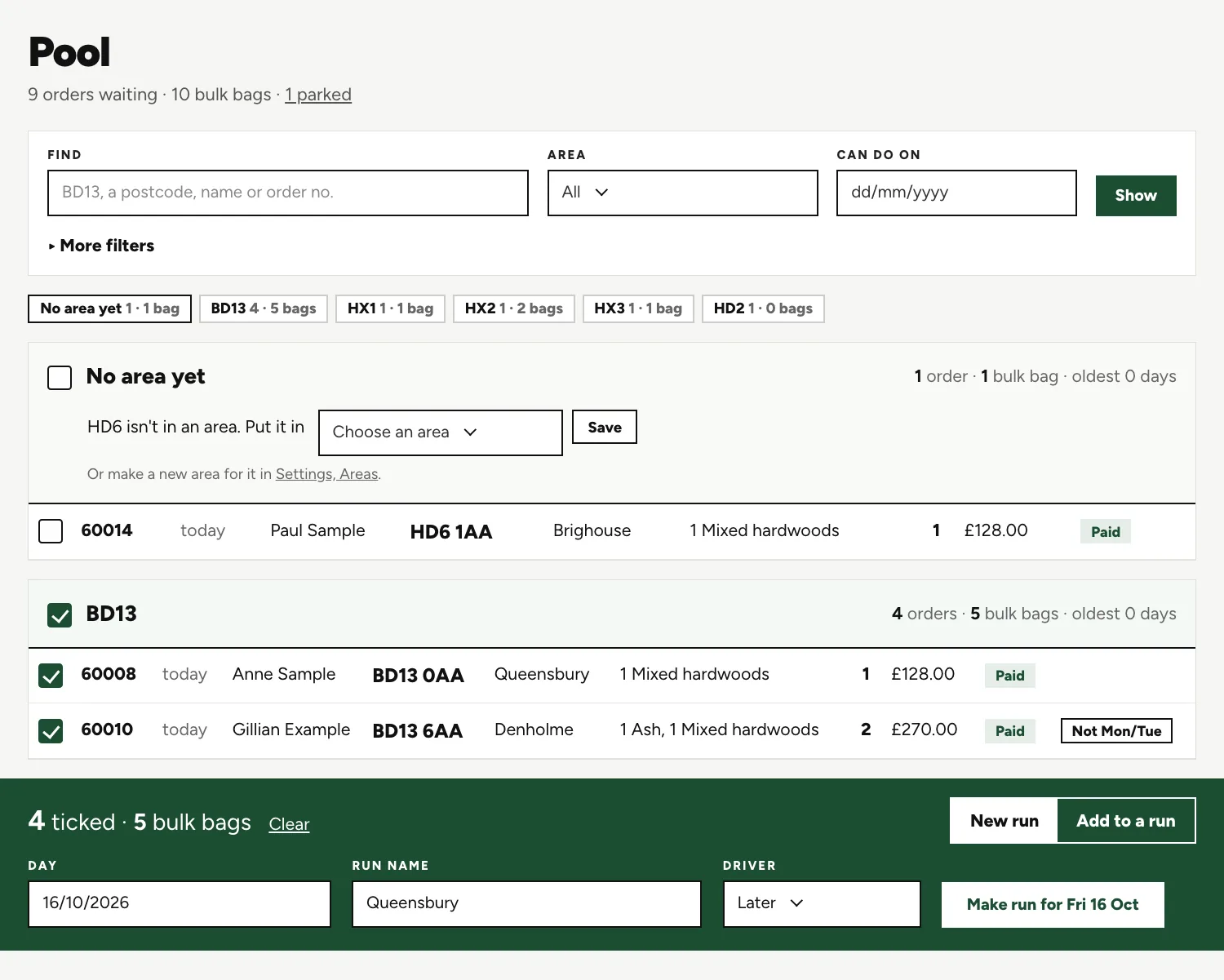Select the HX3 area chip
The image size is (1224, 980).
point(638,308)
